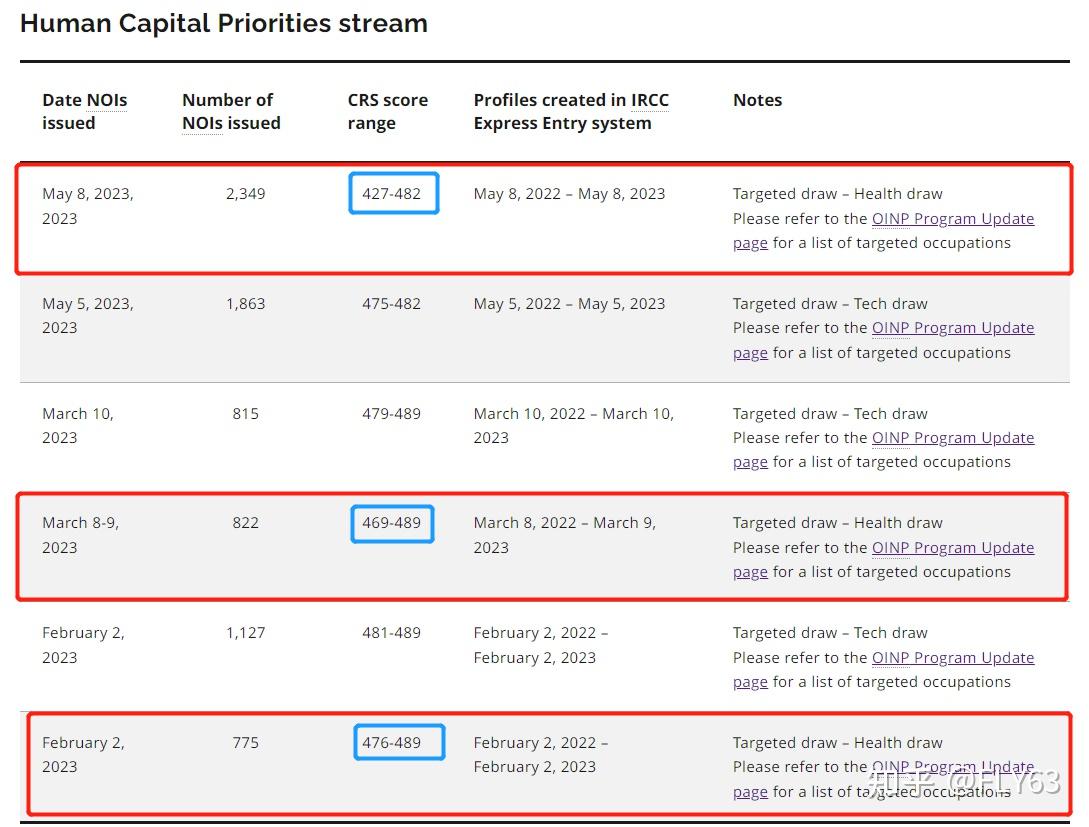
Task: Open OINP Program Update link in May 5 row
Action: click(953, 328)
